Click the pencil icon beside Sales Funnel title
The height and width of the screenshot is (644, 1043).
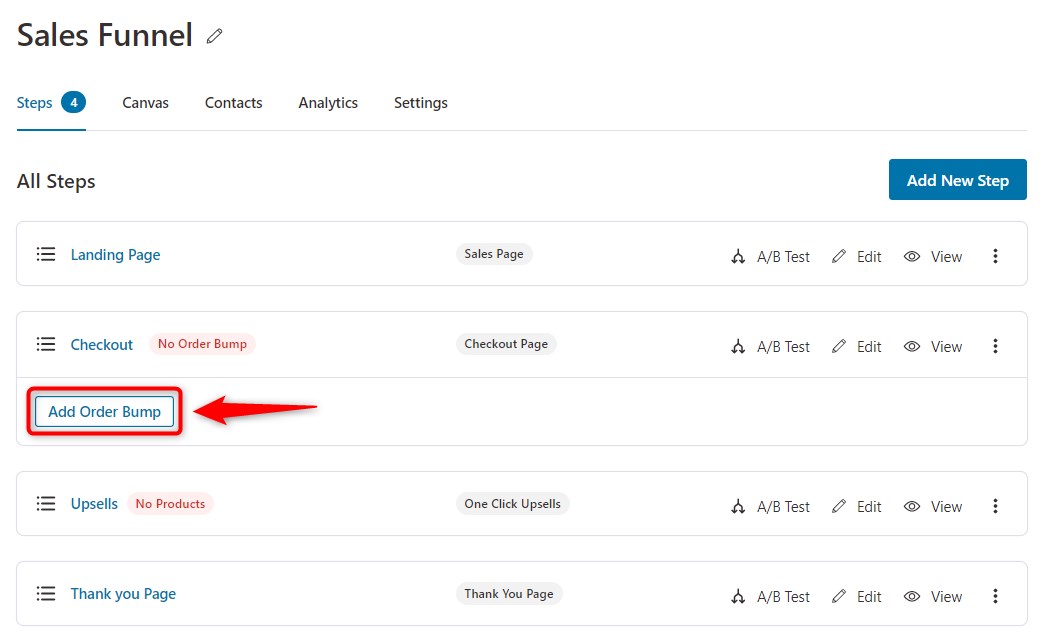pos(213,36)
